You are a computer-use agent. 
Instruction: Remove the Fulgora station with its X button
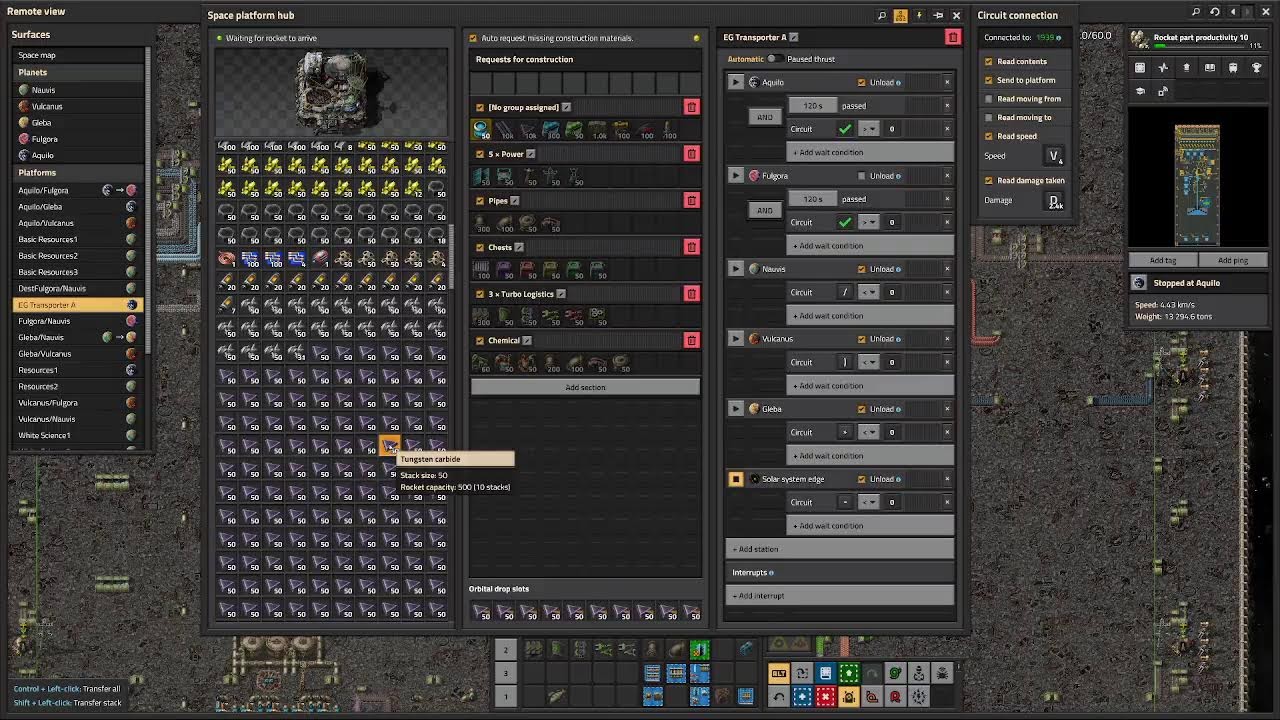(947, 176)
